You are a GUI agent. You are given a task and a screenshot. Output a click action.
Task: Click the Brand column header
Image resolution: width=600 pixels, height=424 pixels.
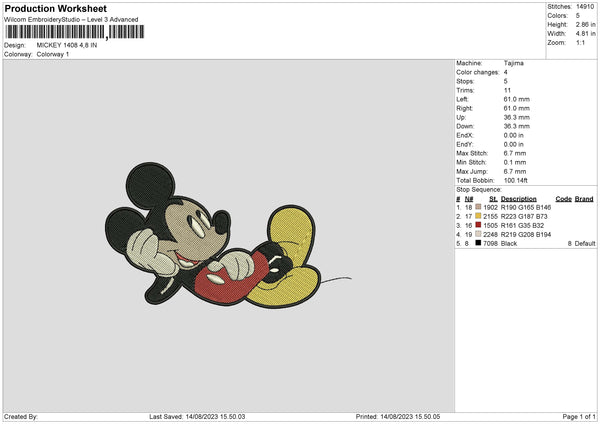click(584, 199)
